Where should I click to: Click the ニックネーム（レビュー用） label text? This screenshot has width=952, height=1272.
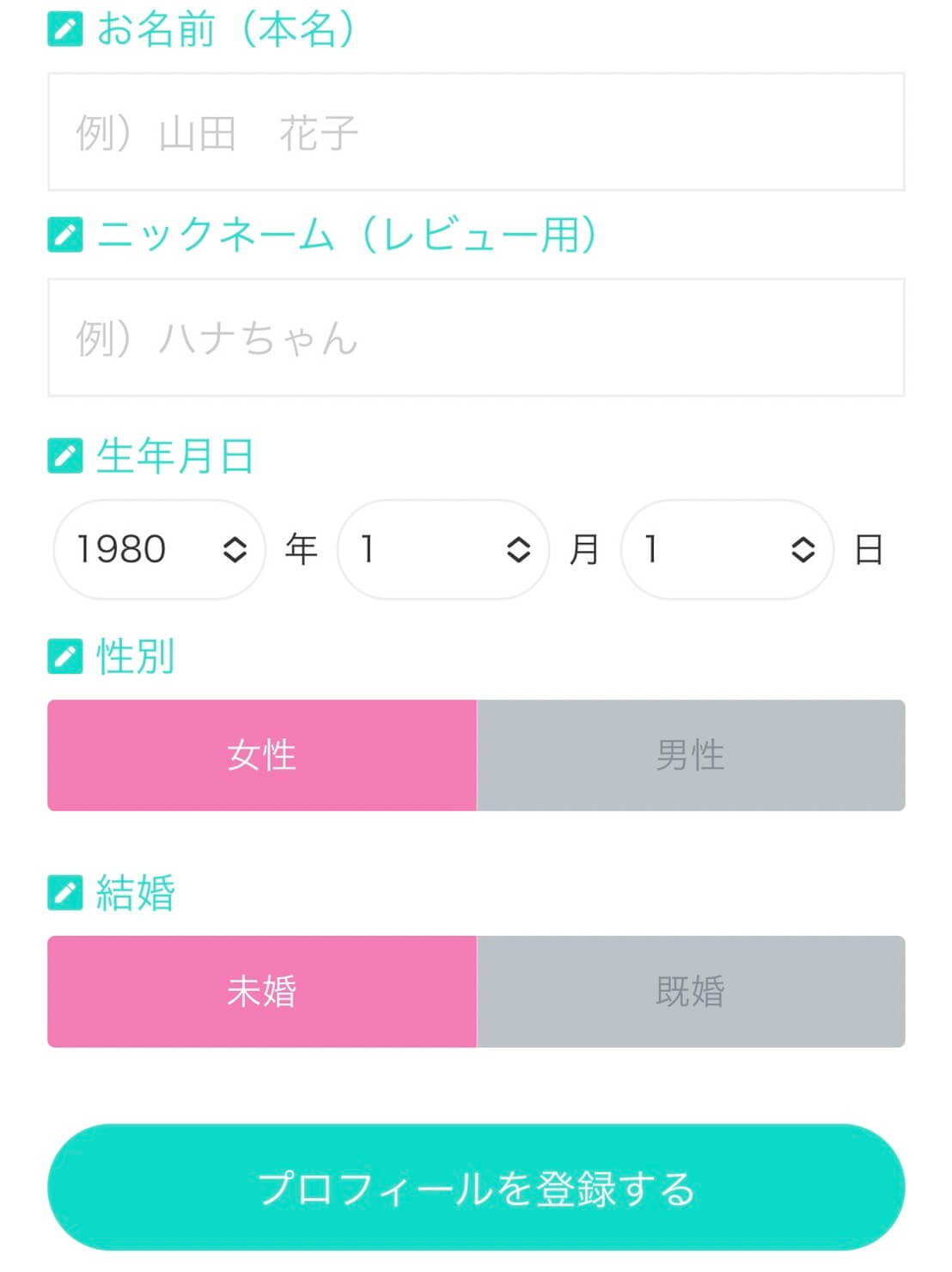click(347, 235)
